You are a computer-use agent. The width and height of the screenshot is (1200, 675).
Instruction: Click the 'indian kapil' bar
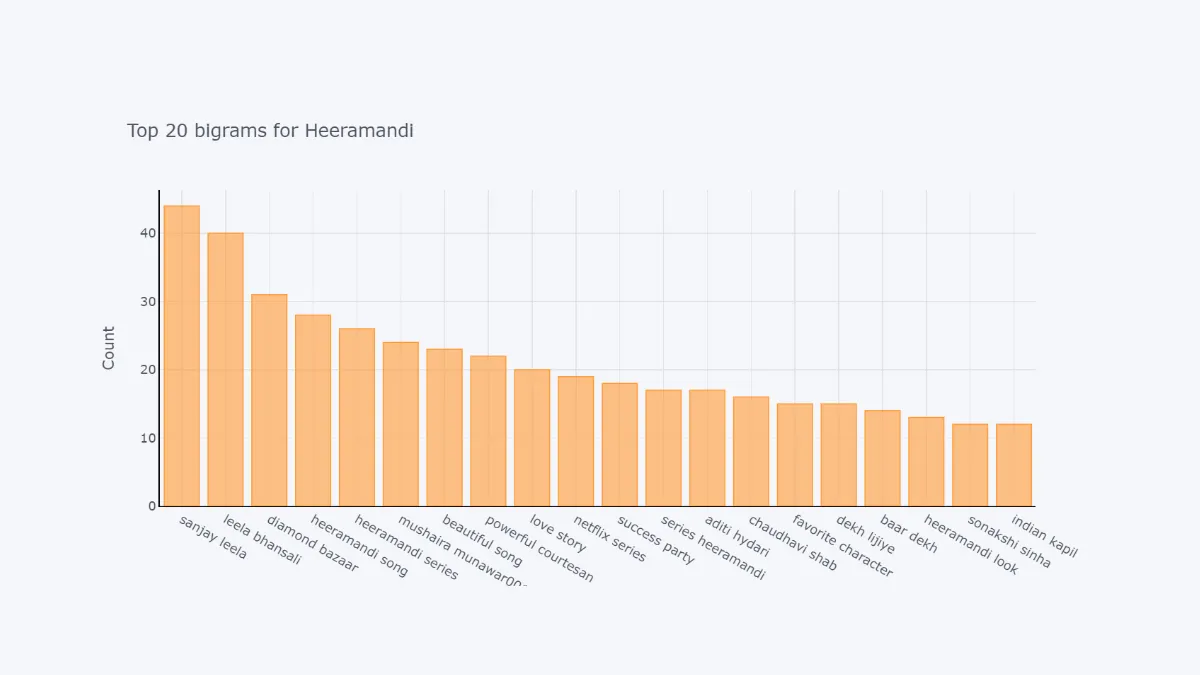point(1014,465)
